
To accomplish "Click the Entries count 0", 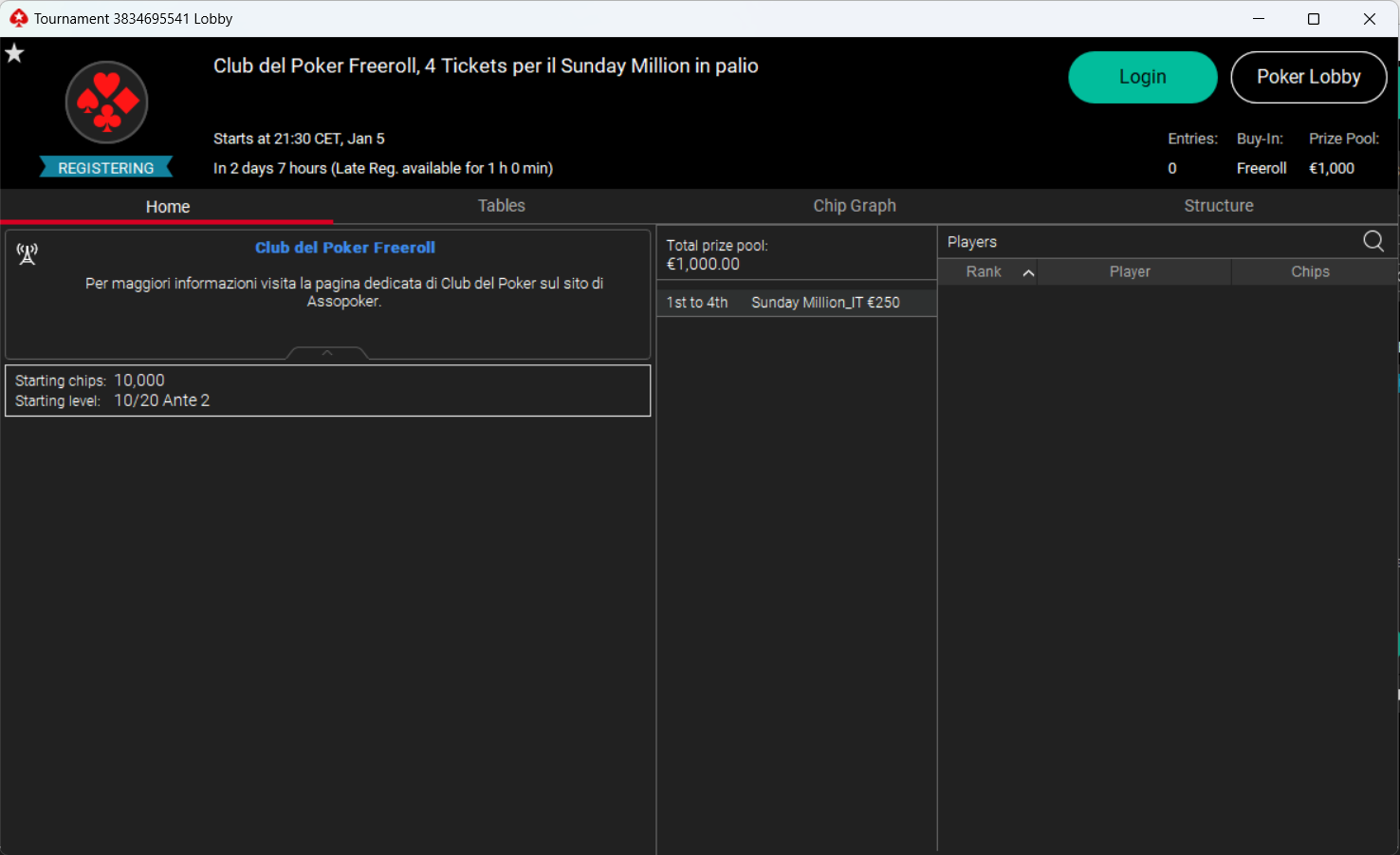I will click(x=1172, y=168).
